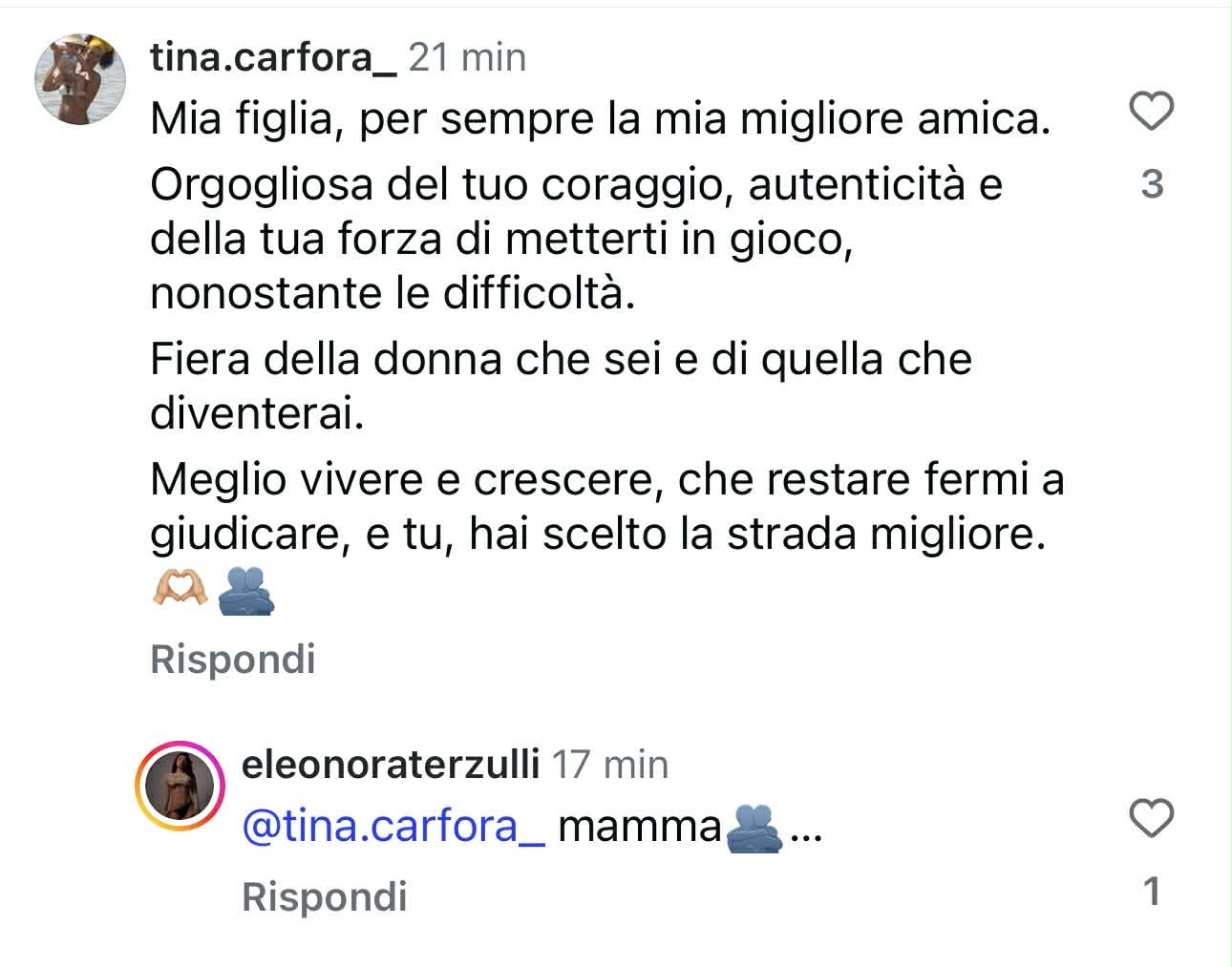Screen dimensions: 1232x967
Task: Click the line starting with Mia figlia
Action: pyautogui.click(x=600, y=119)
